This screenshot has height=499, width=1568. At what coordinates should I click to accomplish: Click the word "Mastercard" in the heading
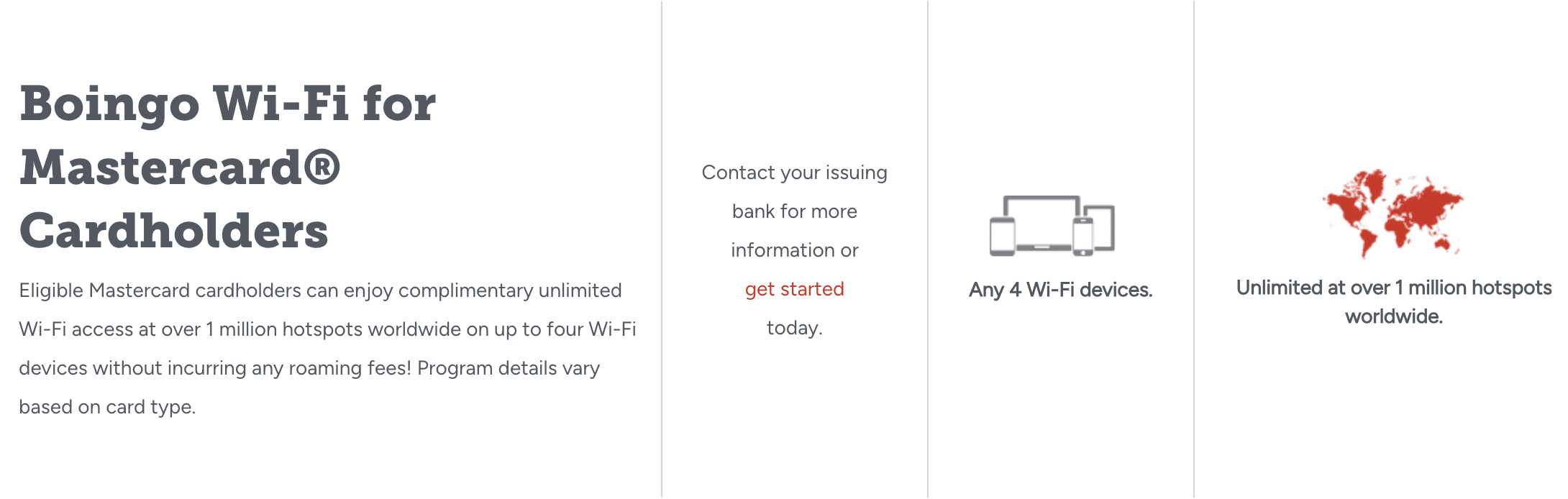click(x=160, y=167)
